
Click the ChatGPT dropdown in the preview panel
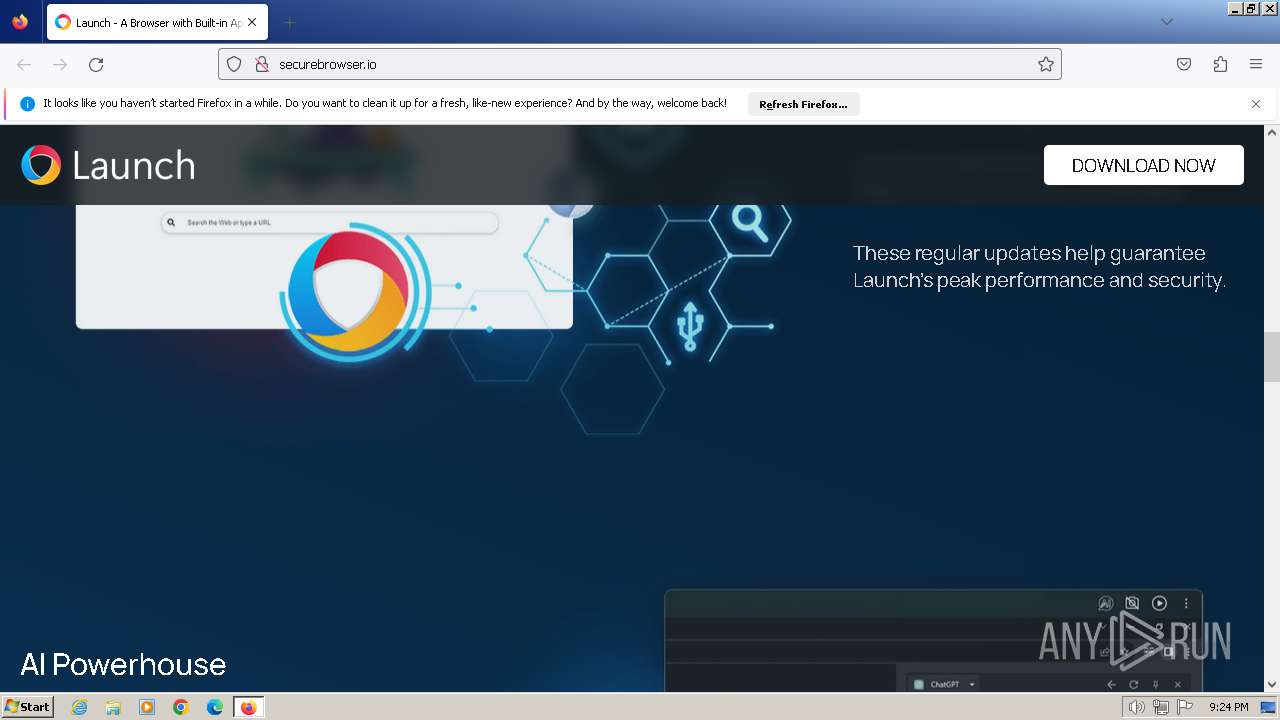(x=945, y=684)
